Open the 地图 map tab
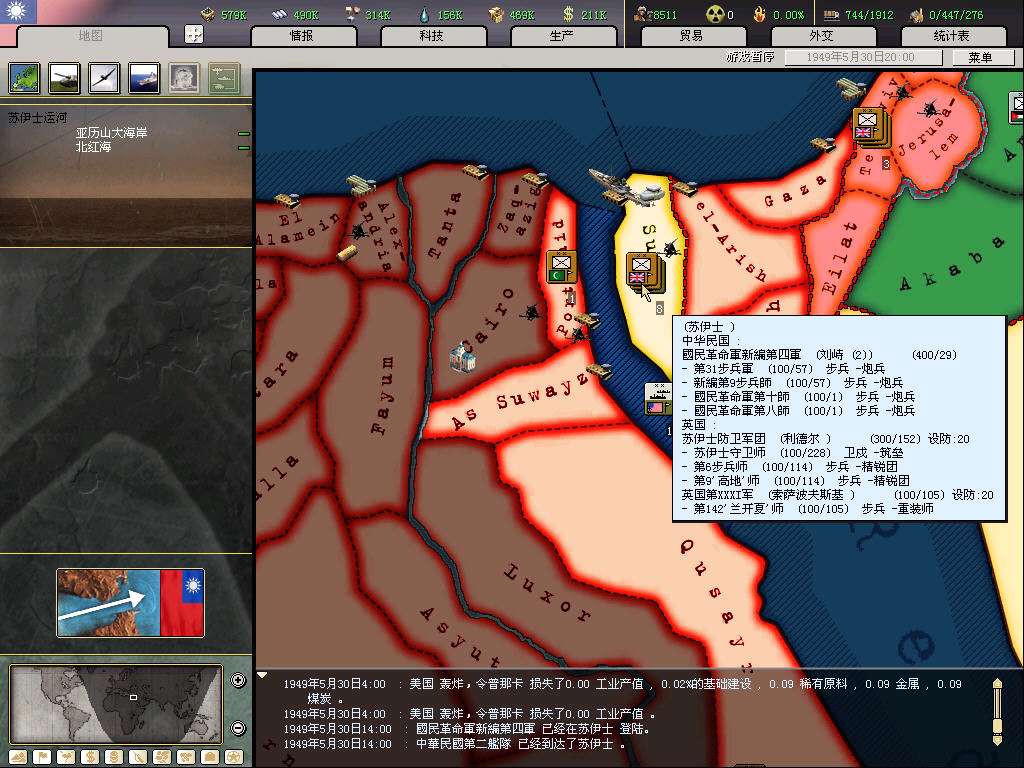 pos(91,36)
